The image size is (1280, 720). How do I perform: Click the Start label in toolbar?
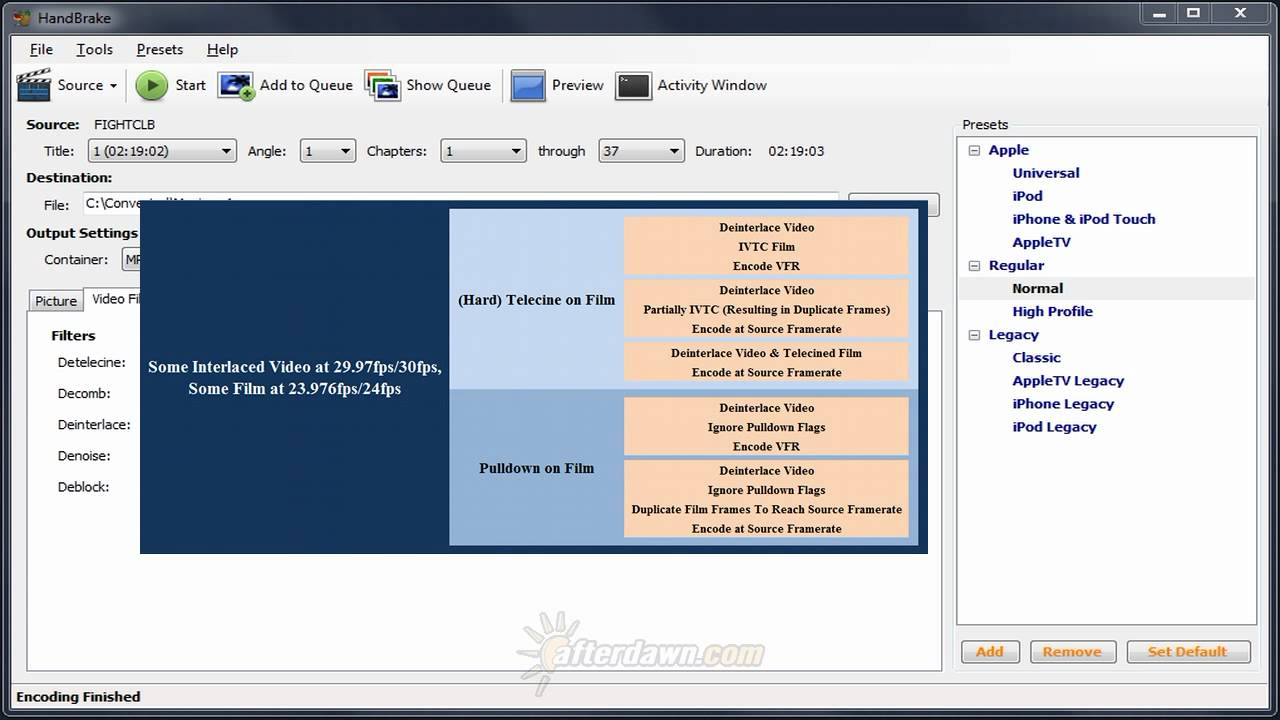tap(190, 85)
